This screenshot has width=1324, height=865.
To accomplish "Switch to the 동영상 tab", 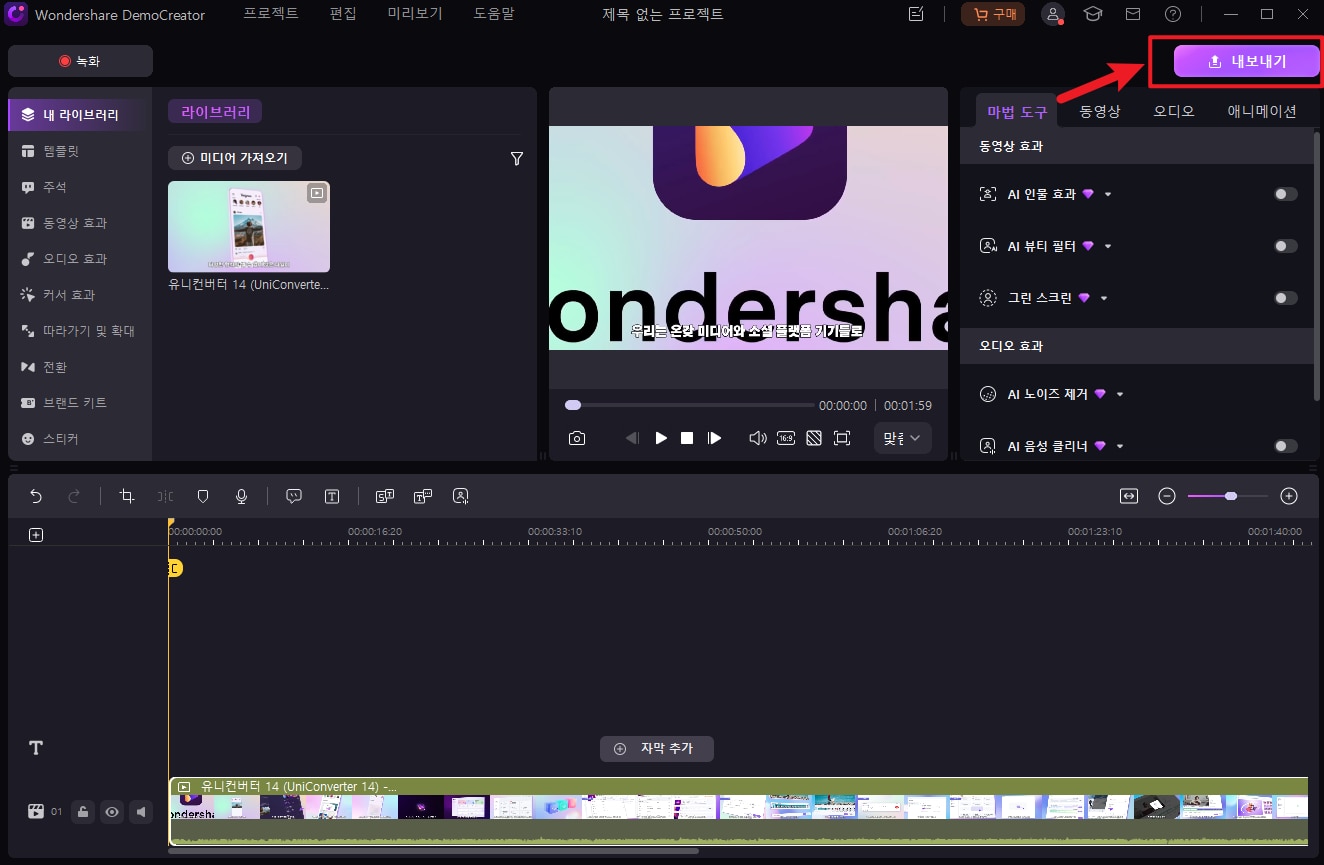I will [1100, 111].
